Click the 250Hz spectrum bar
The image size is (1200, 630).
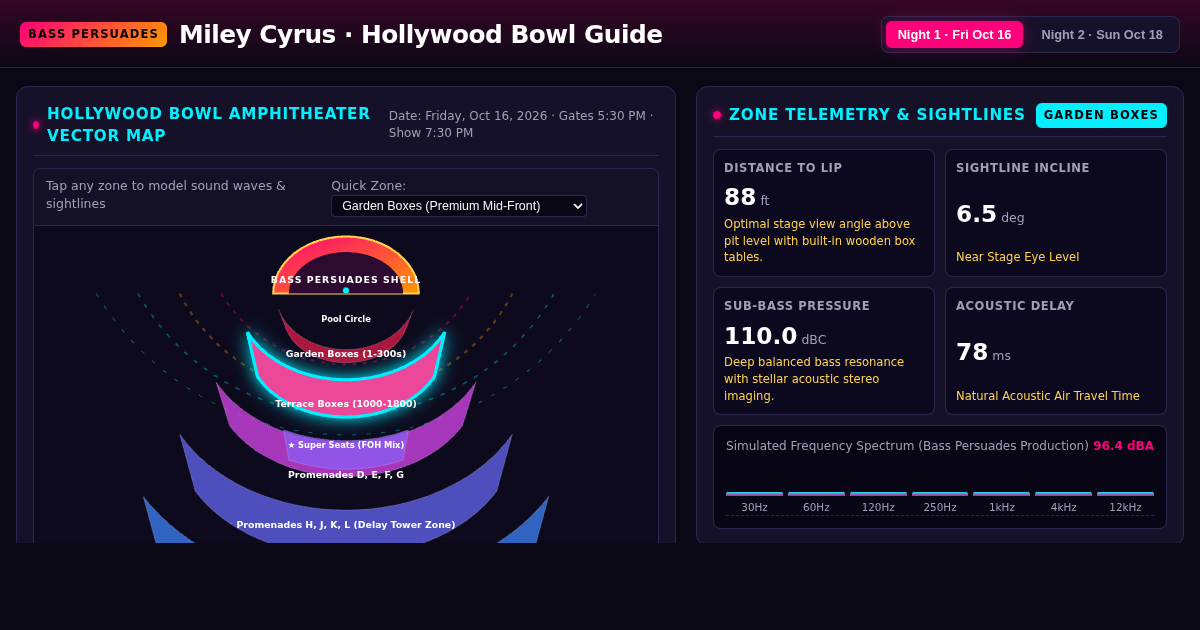pos(940,494)
